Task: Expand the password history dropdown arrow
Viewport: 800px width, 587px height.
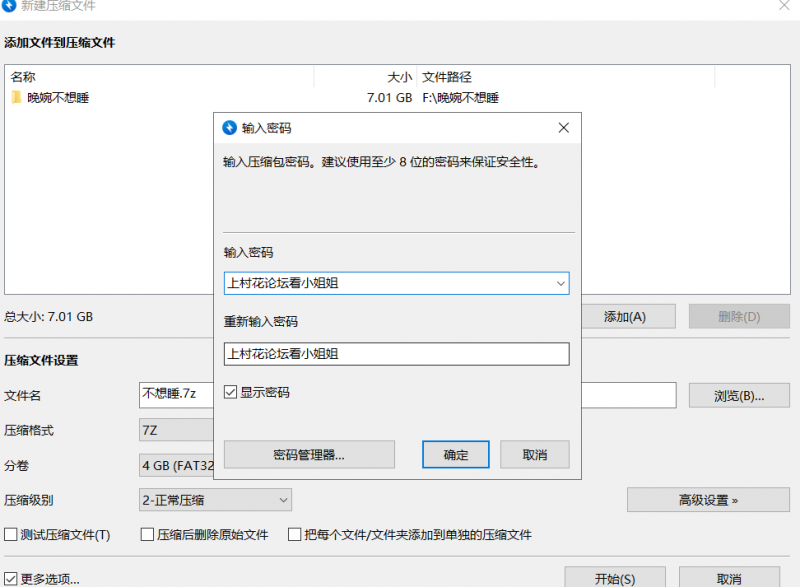Action: pyautogui.click(x=560, y=283)
